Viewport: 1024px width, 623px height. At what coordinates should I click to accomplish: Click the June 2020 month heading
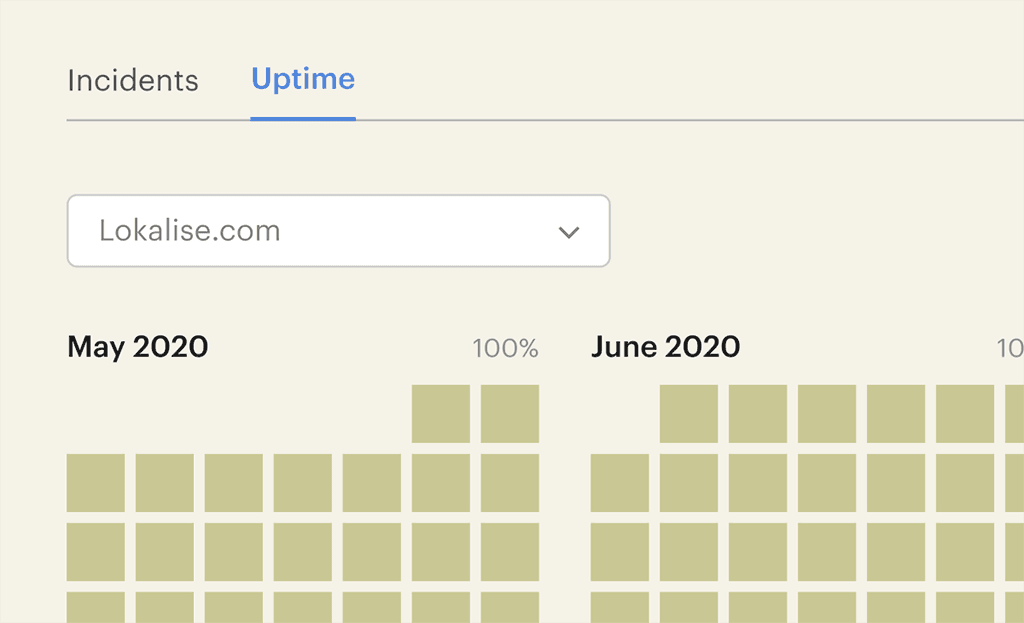pyautogui.click(x=666, y=347)
